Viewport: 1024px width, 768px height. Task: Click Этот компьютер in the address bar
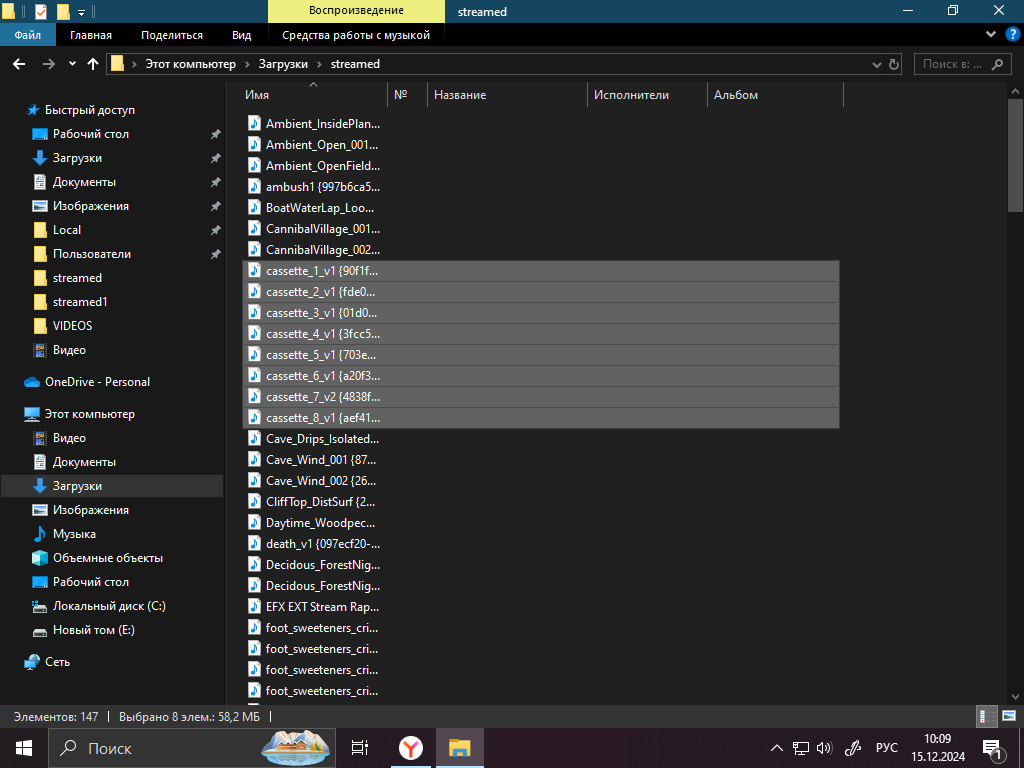coord(190,64)
